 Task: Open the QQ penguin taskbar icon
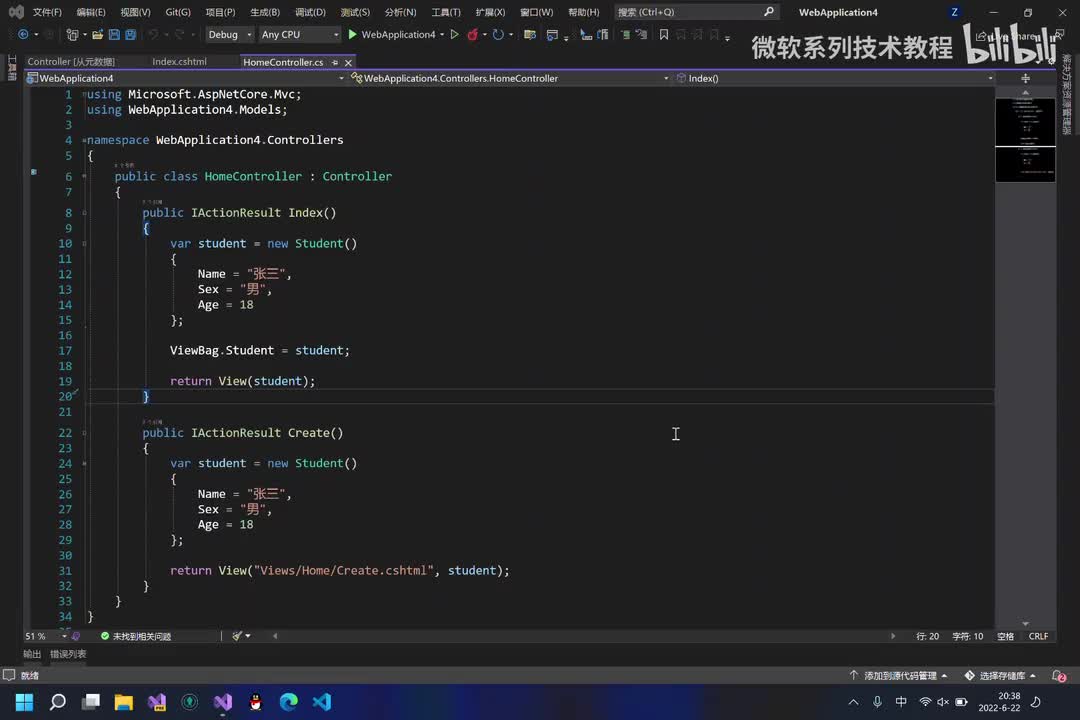(256, 702)
